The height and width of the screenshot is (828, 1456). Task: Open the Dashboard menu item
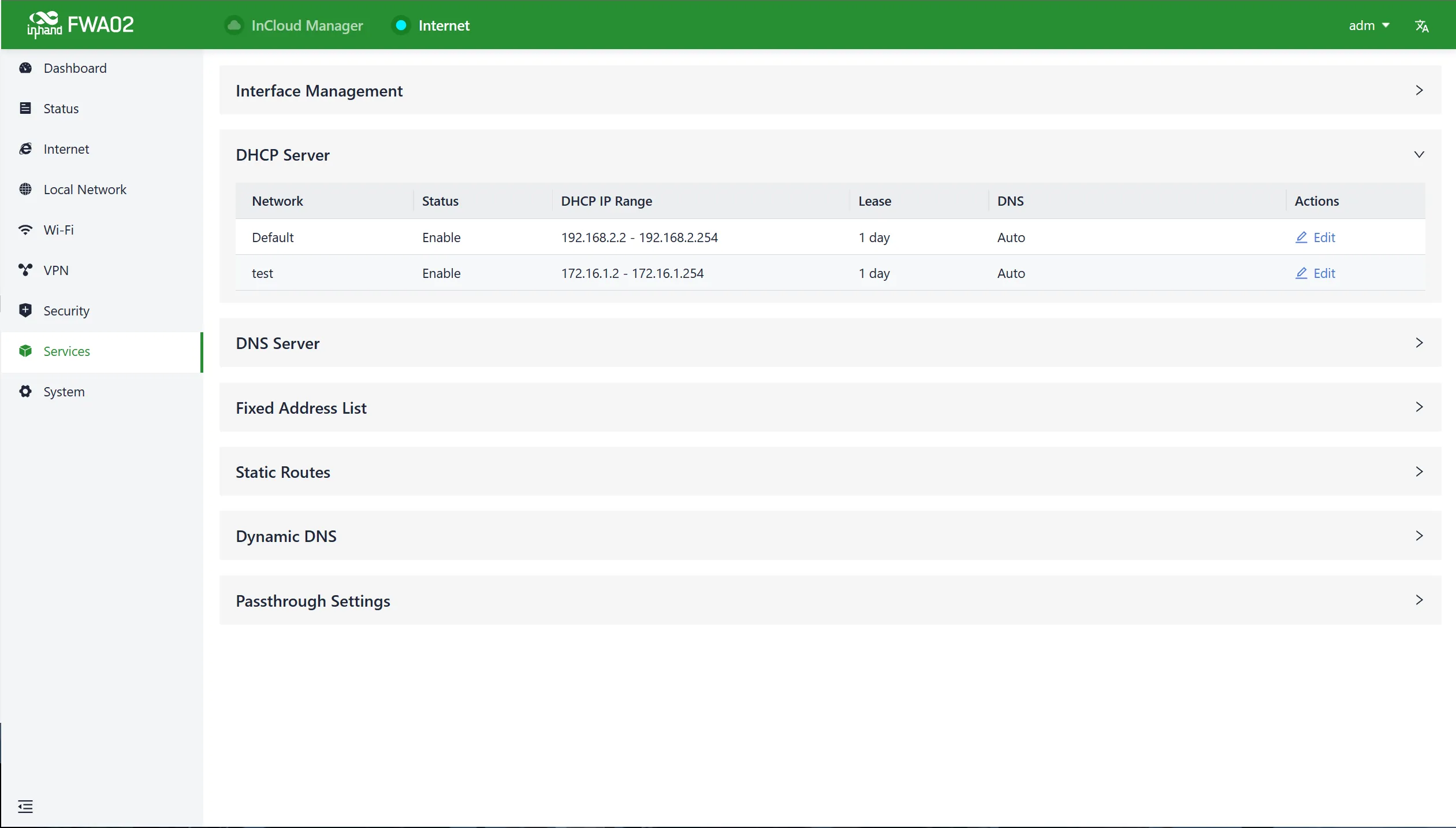tap(102, 68)
